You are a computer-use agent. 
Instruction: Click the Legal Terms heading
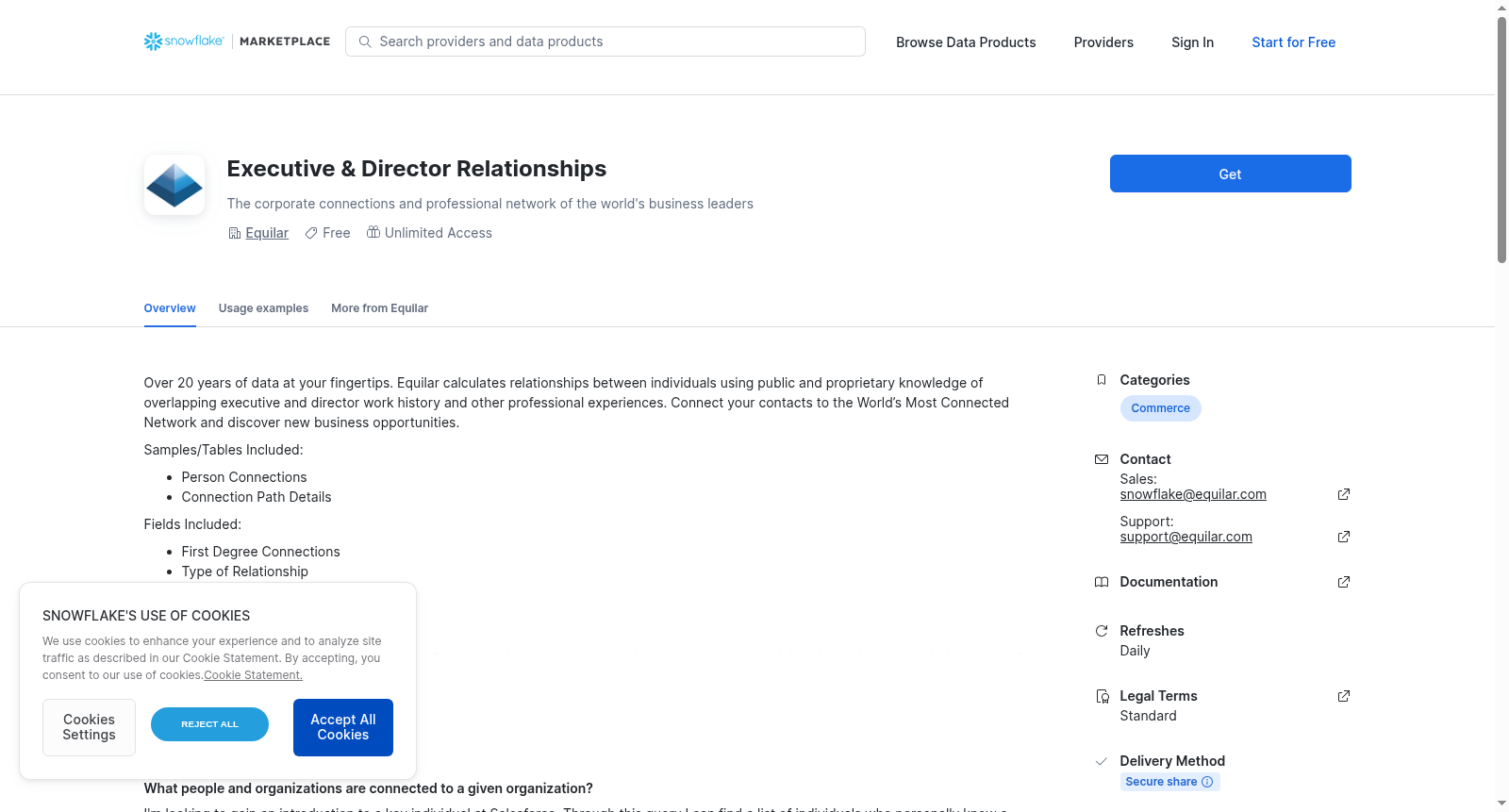click(x=1158, y=696)
